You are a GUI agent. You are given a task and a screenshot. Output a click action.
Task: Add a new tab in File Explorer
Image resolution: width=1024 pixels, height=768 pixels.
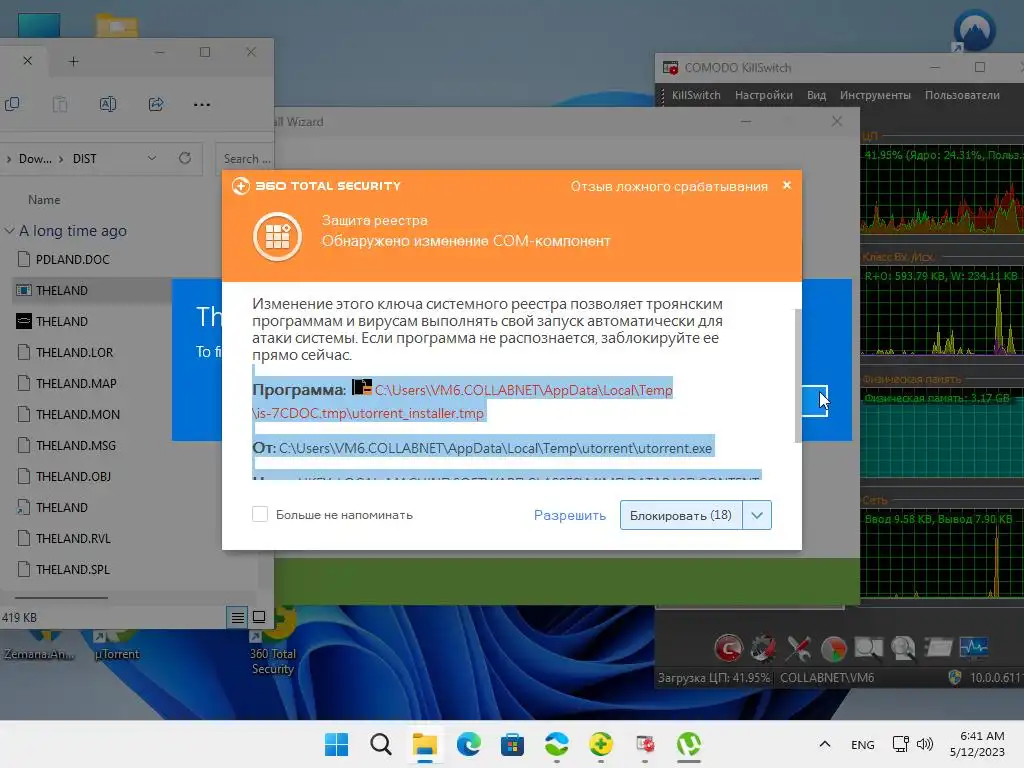(x=73, y=61)
